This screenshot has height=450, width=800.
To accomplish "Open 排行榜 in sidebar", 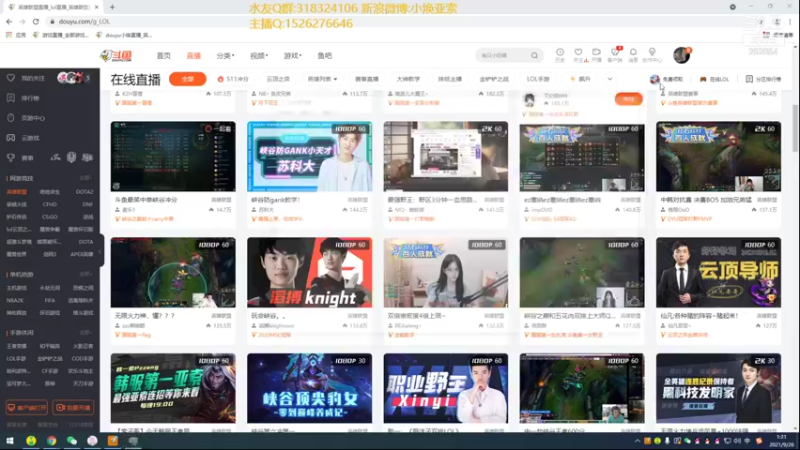I will tap(24, 98).
